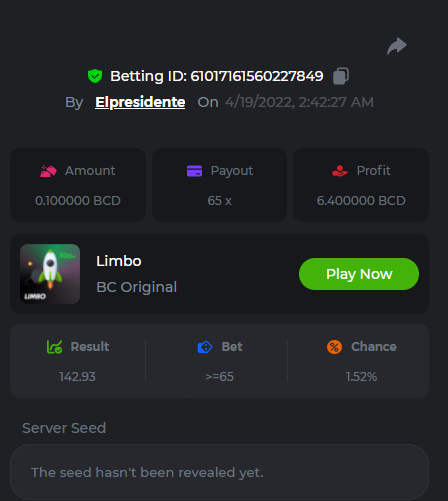
Task: Copy the Betting ID with the copy icon
Action: tap(341, 76)
